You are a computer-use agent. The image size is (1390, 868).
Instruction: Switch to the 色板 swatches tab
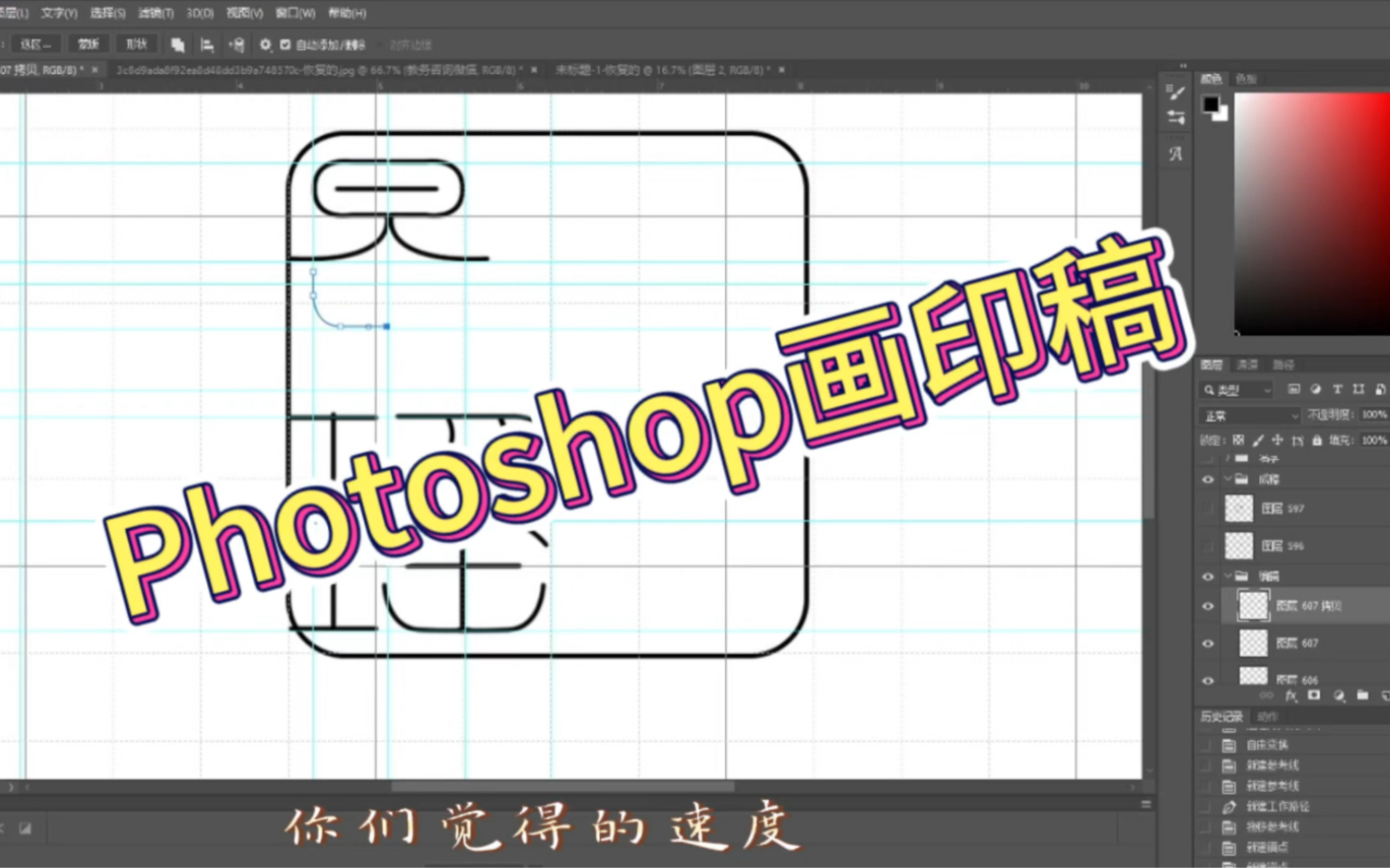1246,79
